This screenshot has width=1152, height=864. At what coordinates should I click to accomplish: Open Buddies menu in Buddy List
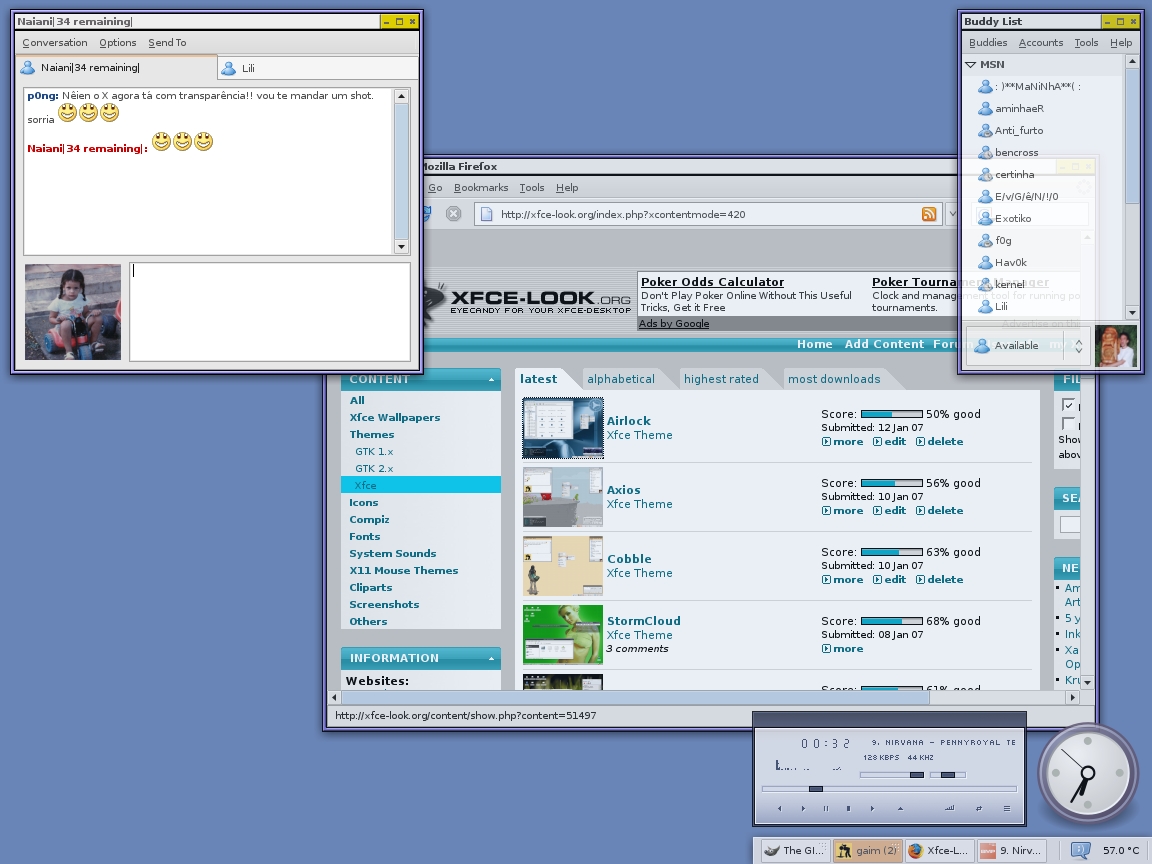[987, 43]
